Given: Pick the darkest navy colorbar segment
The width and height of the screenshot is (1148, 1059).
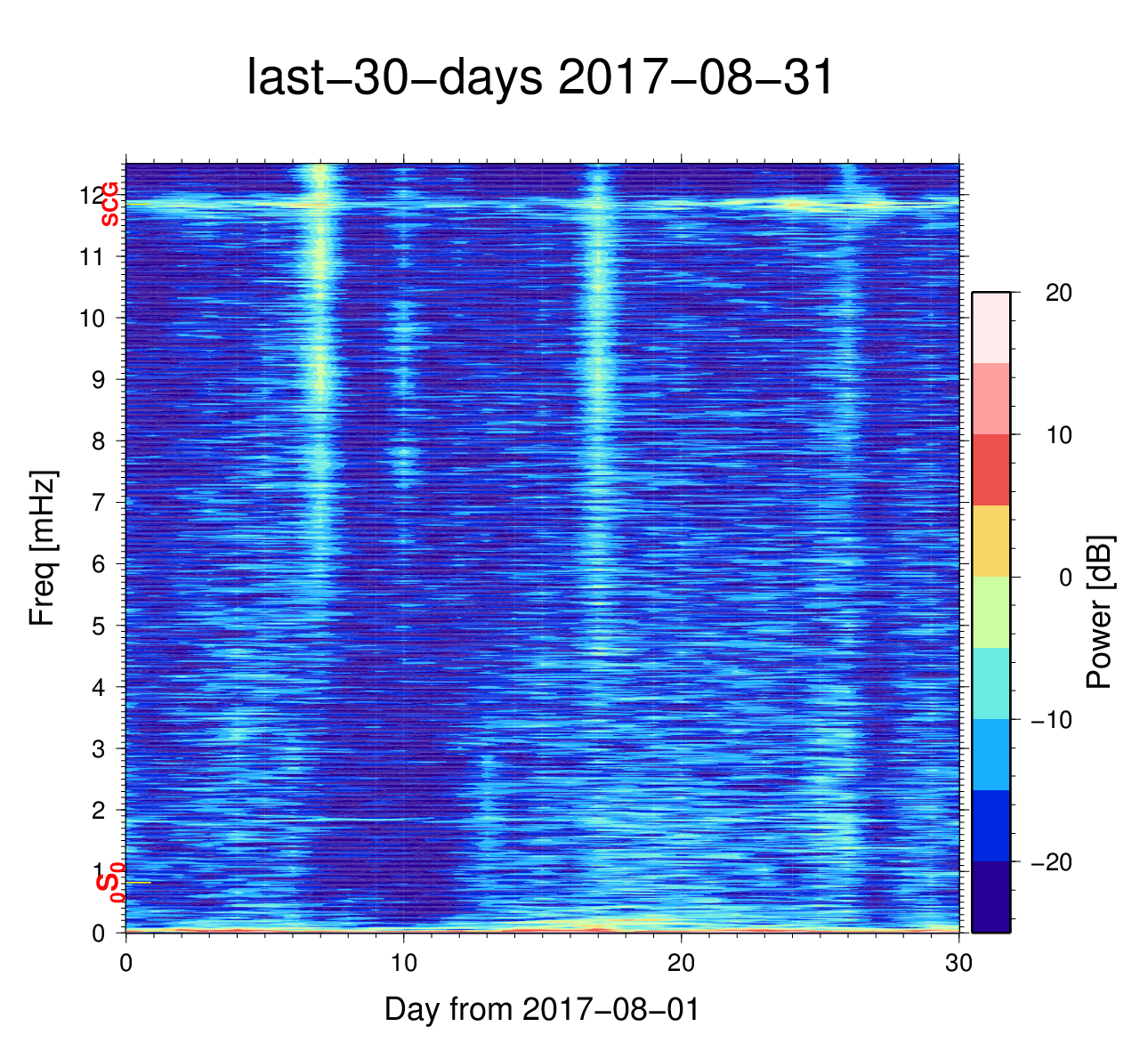Looking at the screenshot, I should coord(990,896).
